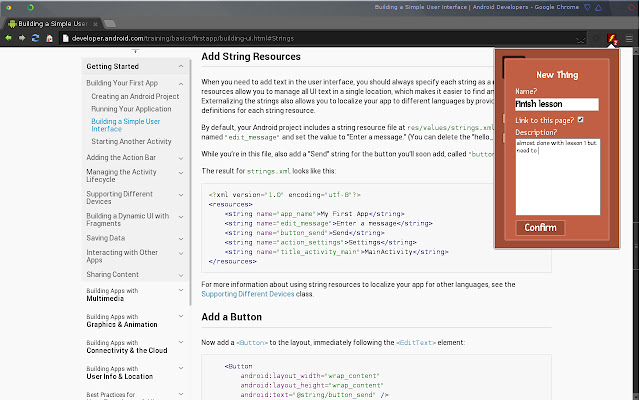Image resolution: width=640 pixels, height=400 pixels.
Task: Toggle the 'Link to this page?' checkbox
Action: pos(580,120)
